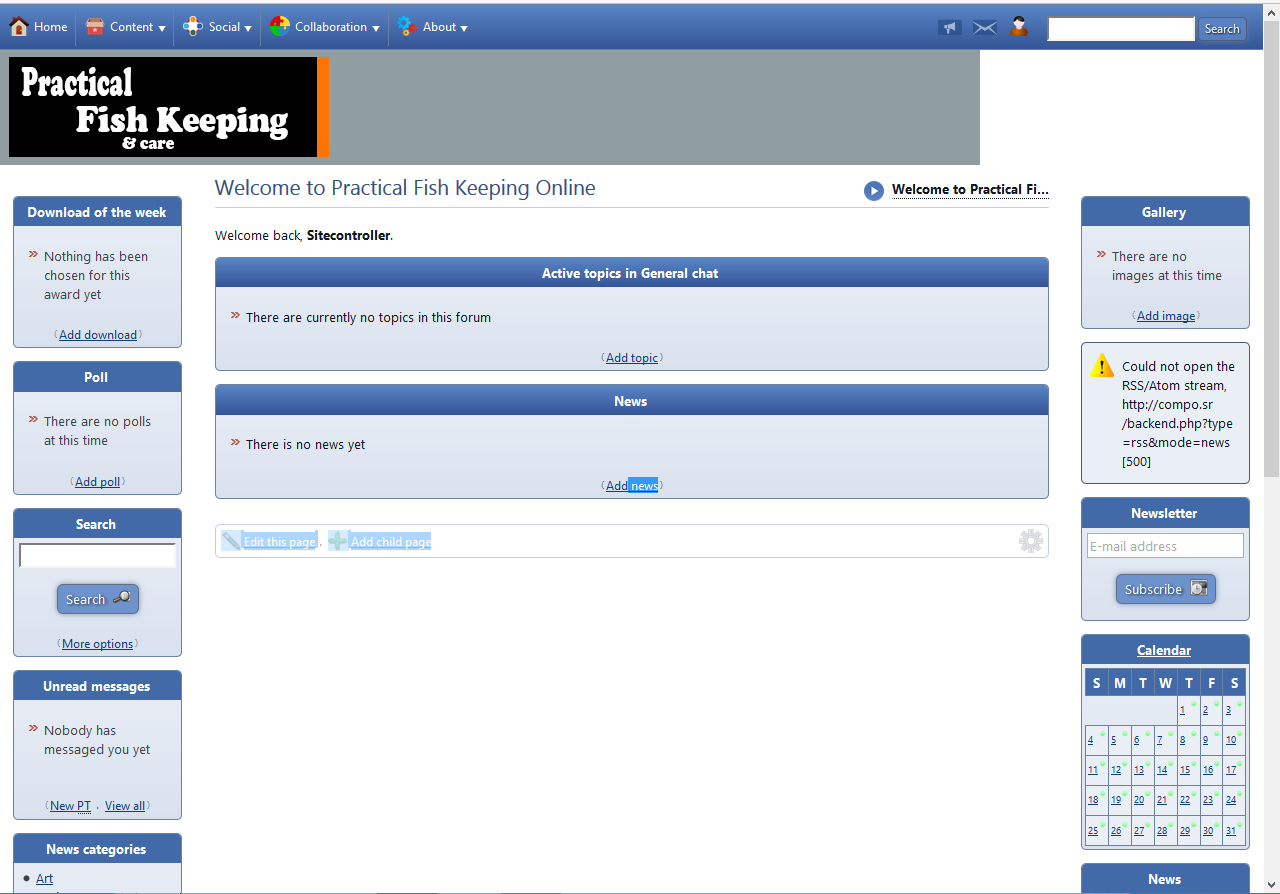Click the sidebar Search text box
This screenshot has width=1280, height=894.
click(x=97, y=555)
